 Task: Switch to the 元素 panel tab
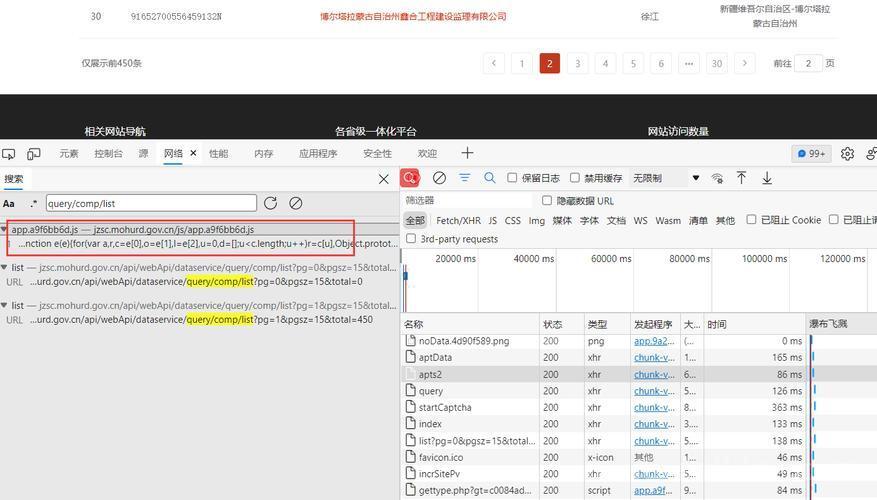(69, 153)
